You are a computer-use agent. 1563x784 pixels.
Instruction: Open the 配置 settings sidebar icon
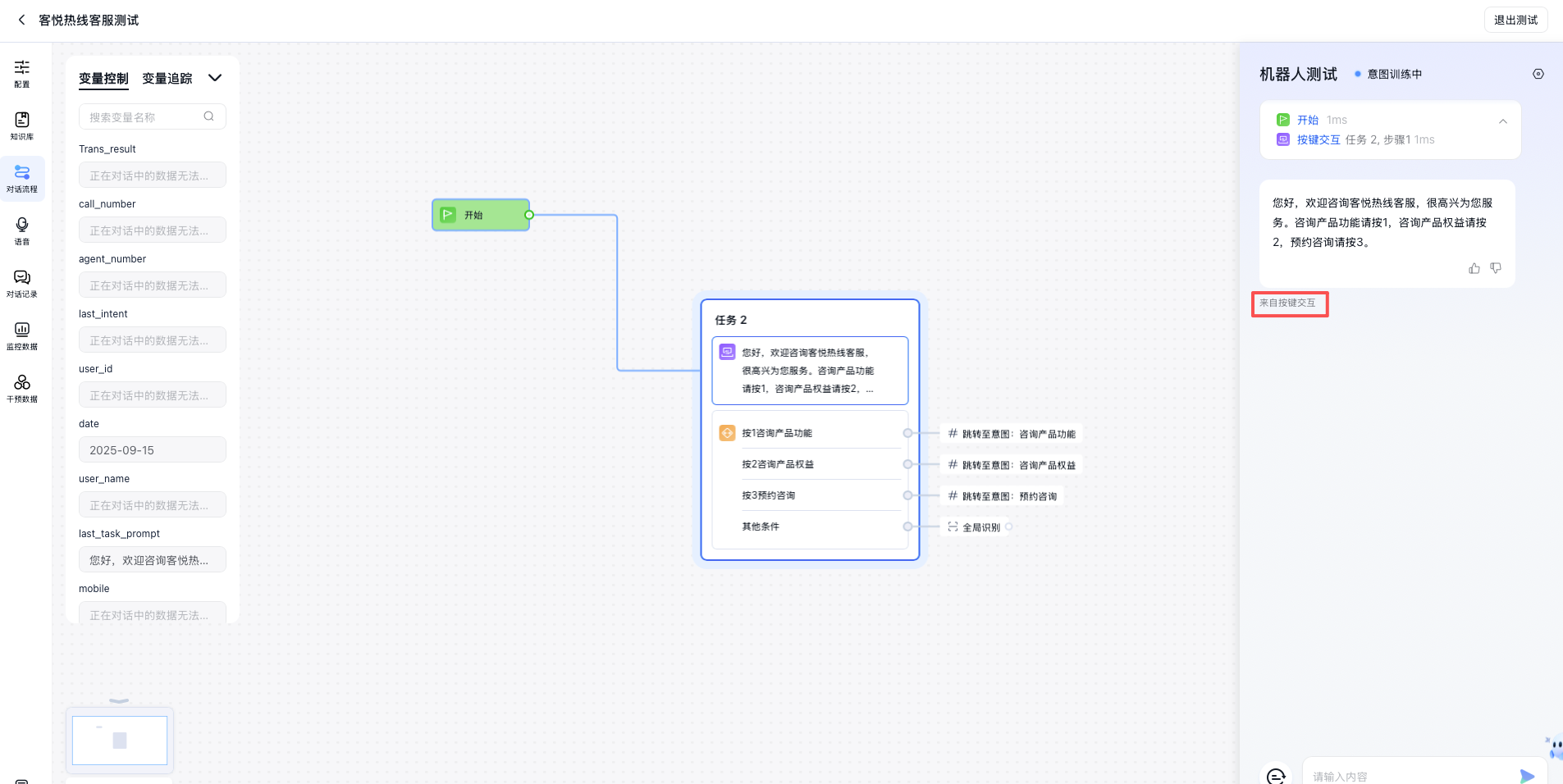pos(22,73)
